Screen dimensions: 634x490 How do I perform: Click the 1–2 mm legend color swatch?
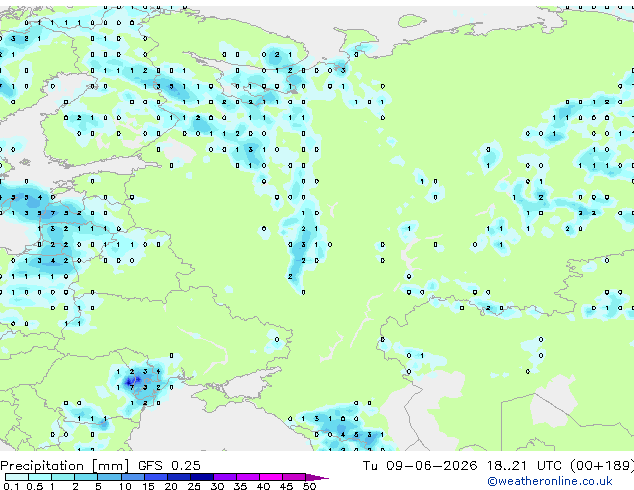(x=63, y=477)
